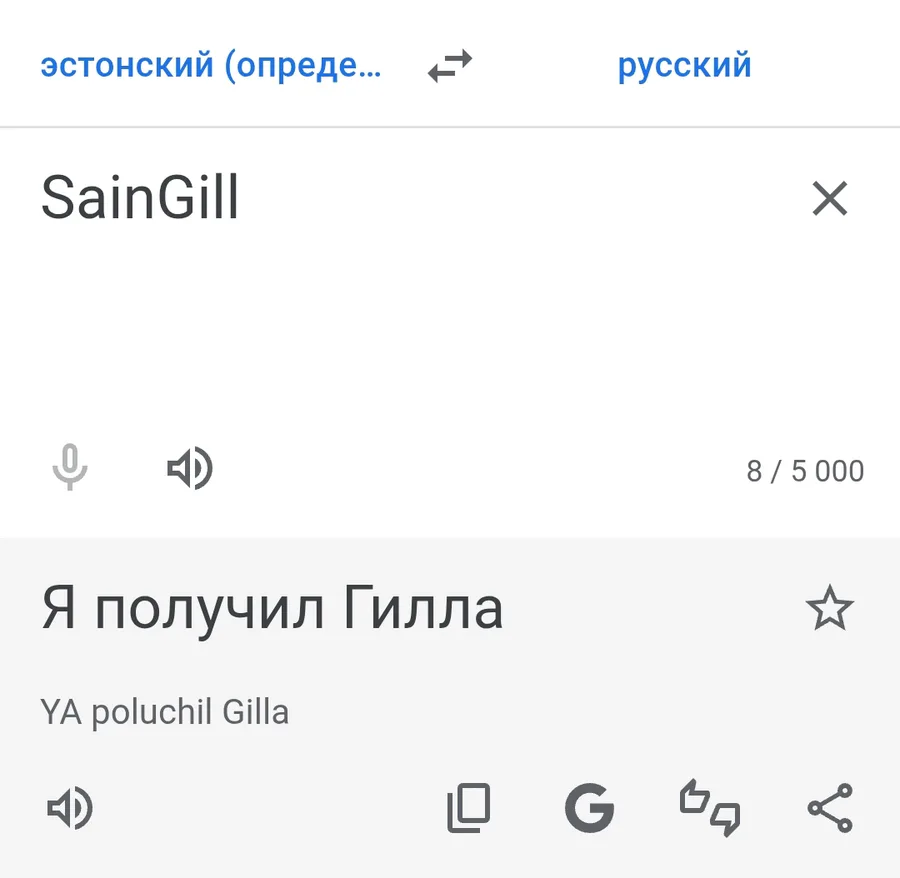The height and width of the screenshot is (878, 900).
Task: Click the romanized word 'Gilla'
Action: [x=255, y=713]
